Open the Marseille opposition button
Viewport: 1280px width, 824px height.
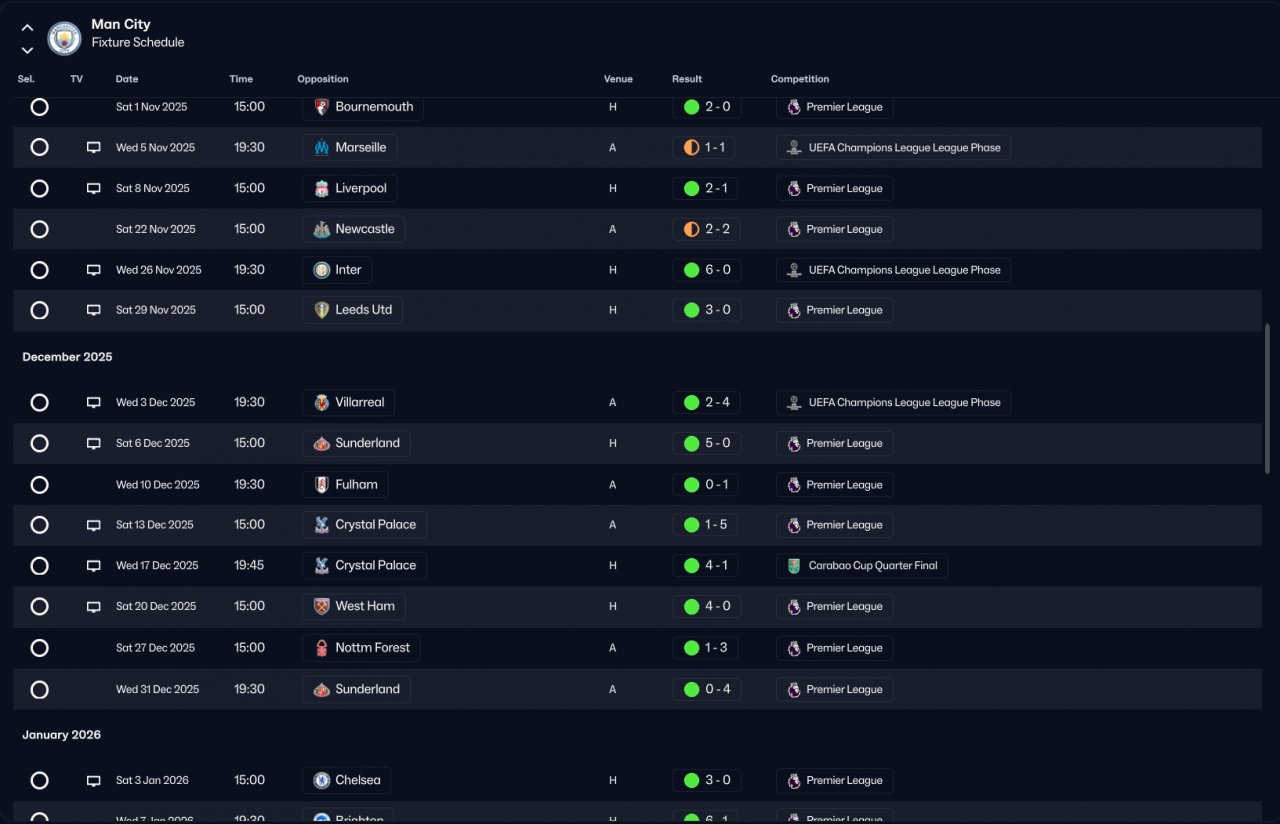(x=350, y=148)
